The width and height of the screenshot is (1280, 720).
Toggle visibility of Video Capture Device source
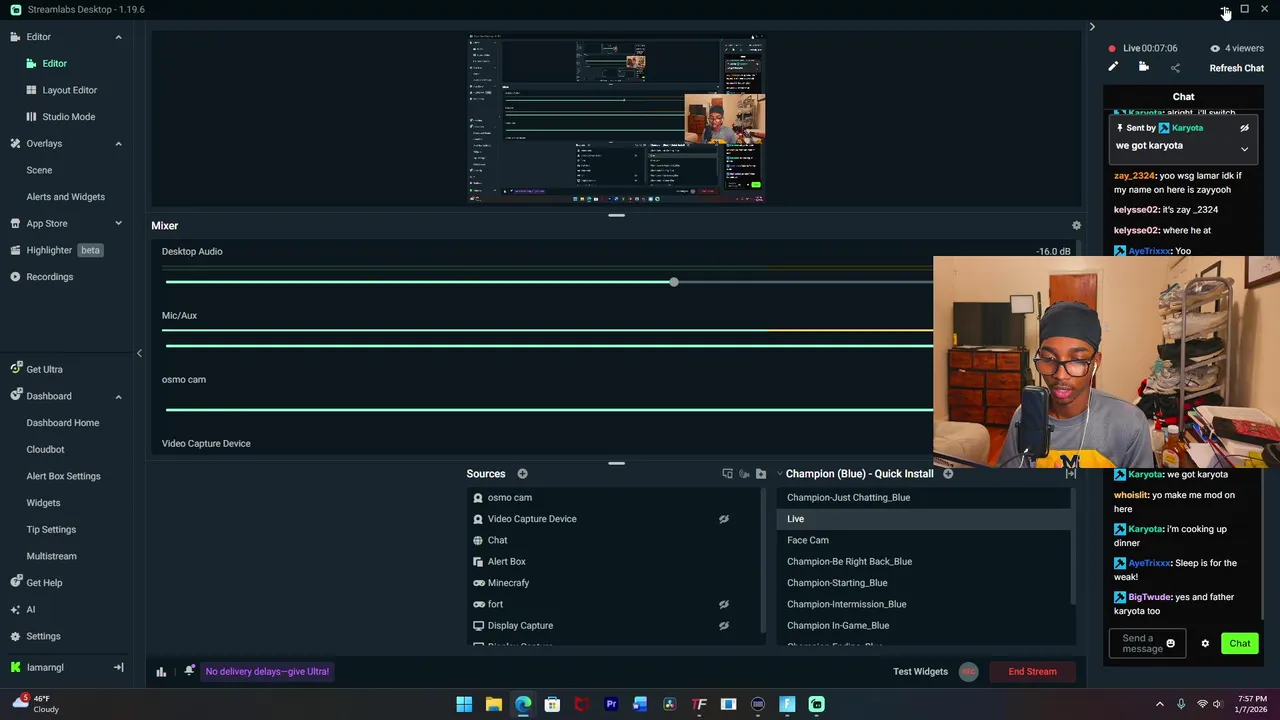point(724,519)
